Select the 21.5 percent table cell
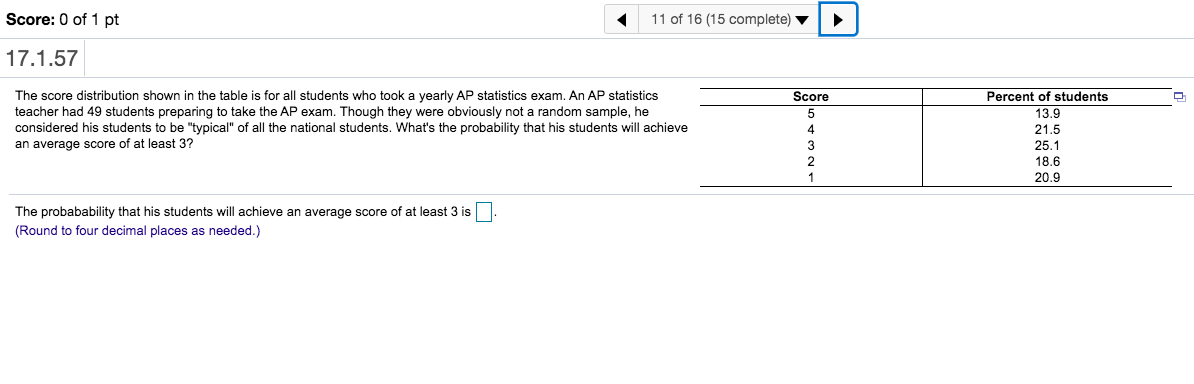The width and height of the screenshot is (1194, 384). [1047, 130]
